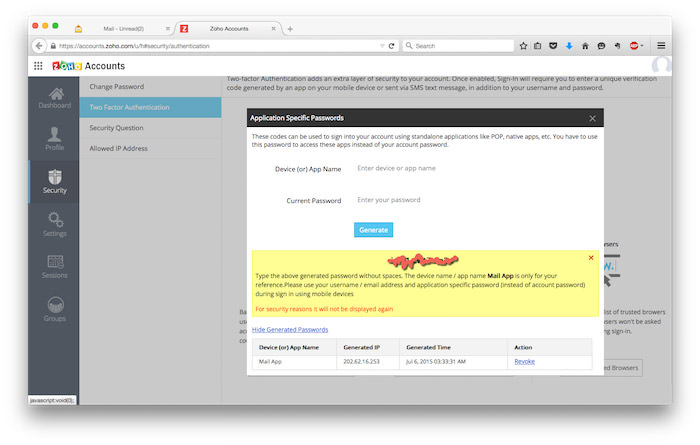The height and width of the screenshot is (445, 700).
Task: Click the Generated Time column header
Action: pos(428,347)
